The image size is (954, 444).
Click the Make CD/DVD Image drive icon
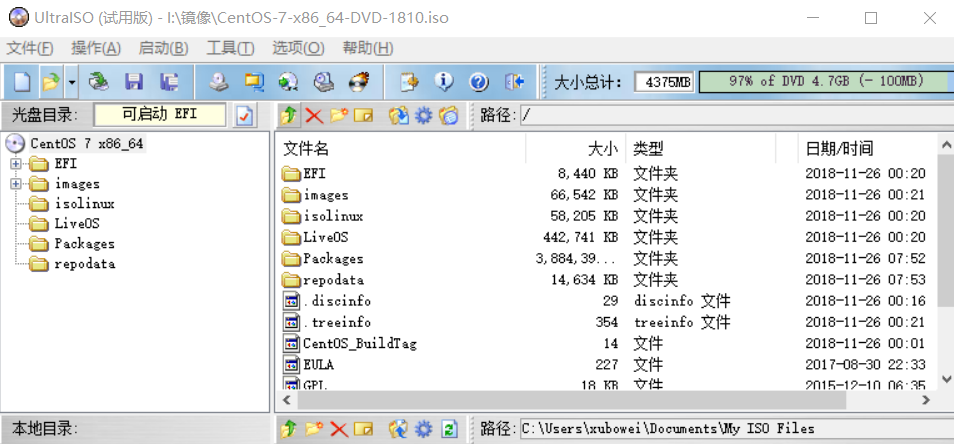[x=219, y=82]
